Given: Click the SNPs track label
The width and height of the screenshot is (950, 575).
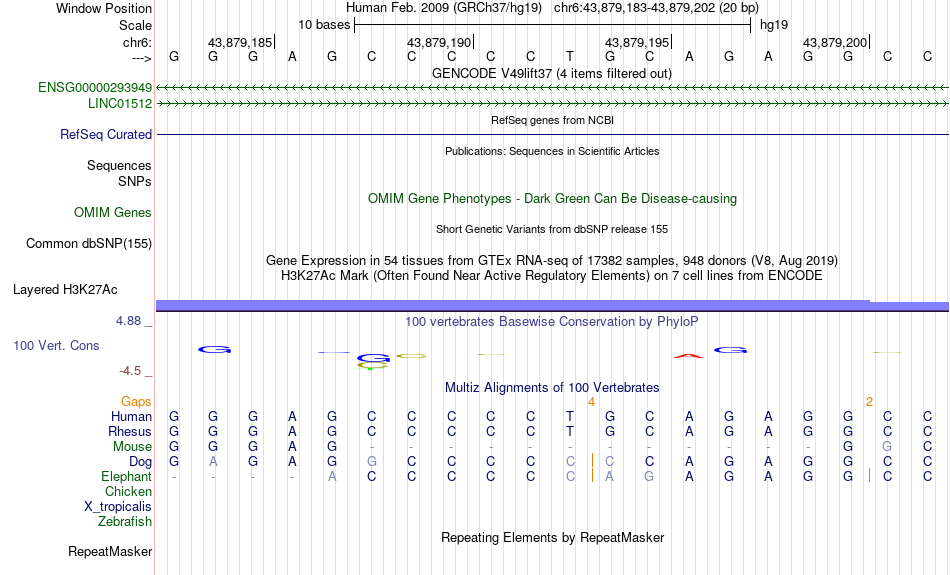Looking at the screenshot, I should [135, 181].
